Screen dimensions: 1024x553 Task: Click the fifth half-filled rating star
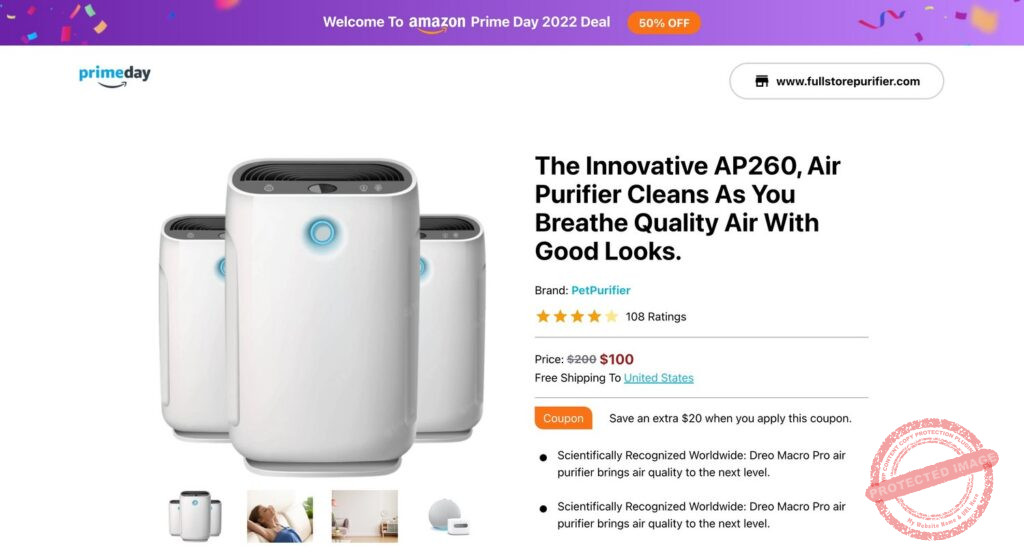(x=611, y=317)
